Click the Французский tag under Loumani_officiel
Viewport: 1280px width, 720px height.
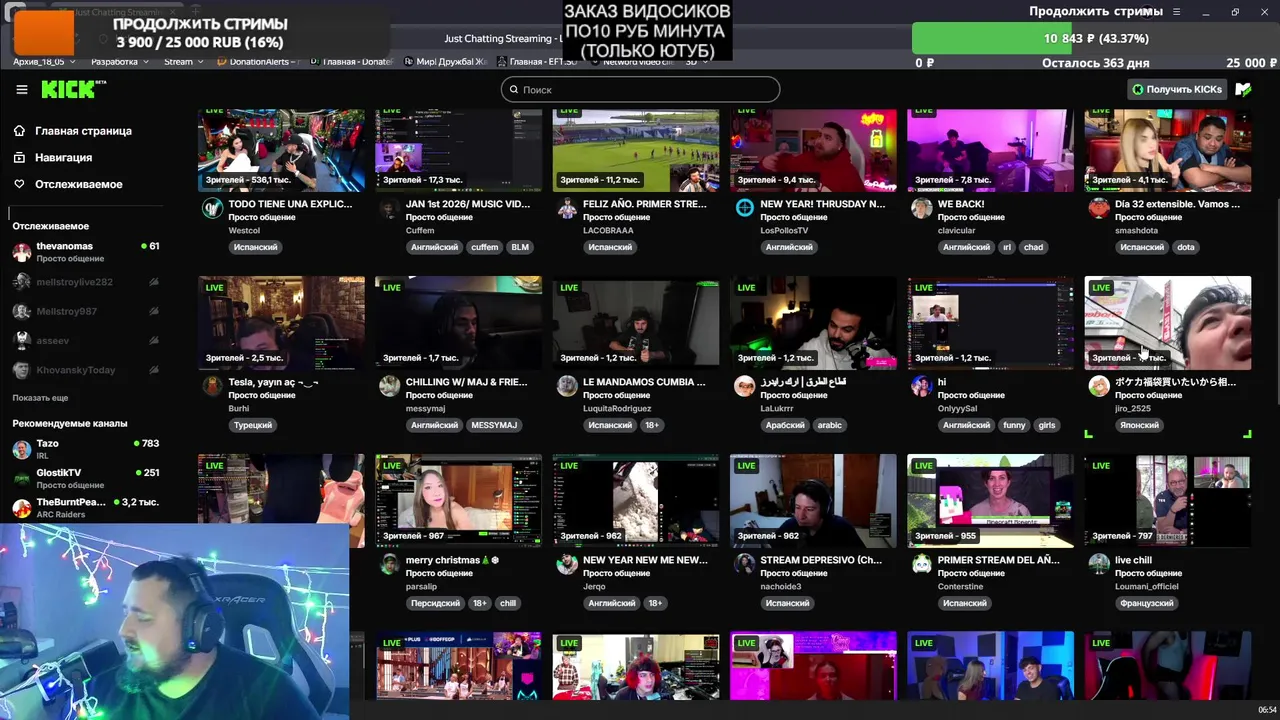click(1147, 603)
